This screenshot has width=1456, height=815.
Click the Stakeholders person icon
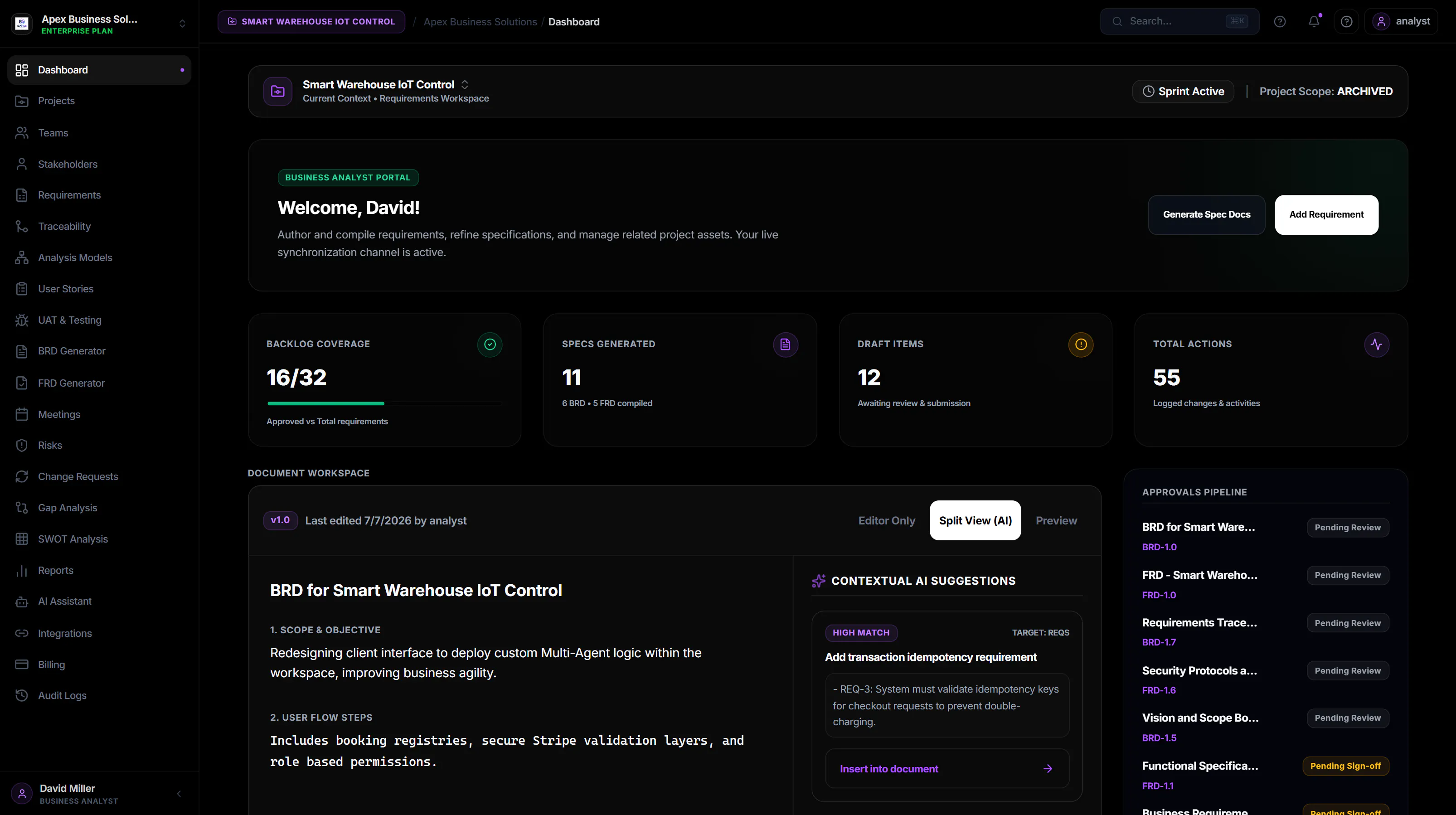click(21, 164)
